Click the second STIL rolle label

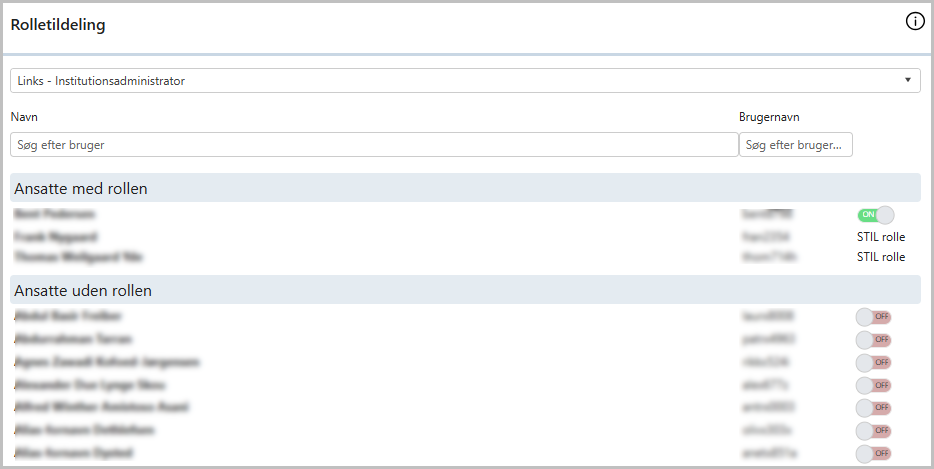[881, 257]
